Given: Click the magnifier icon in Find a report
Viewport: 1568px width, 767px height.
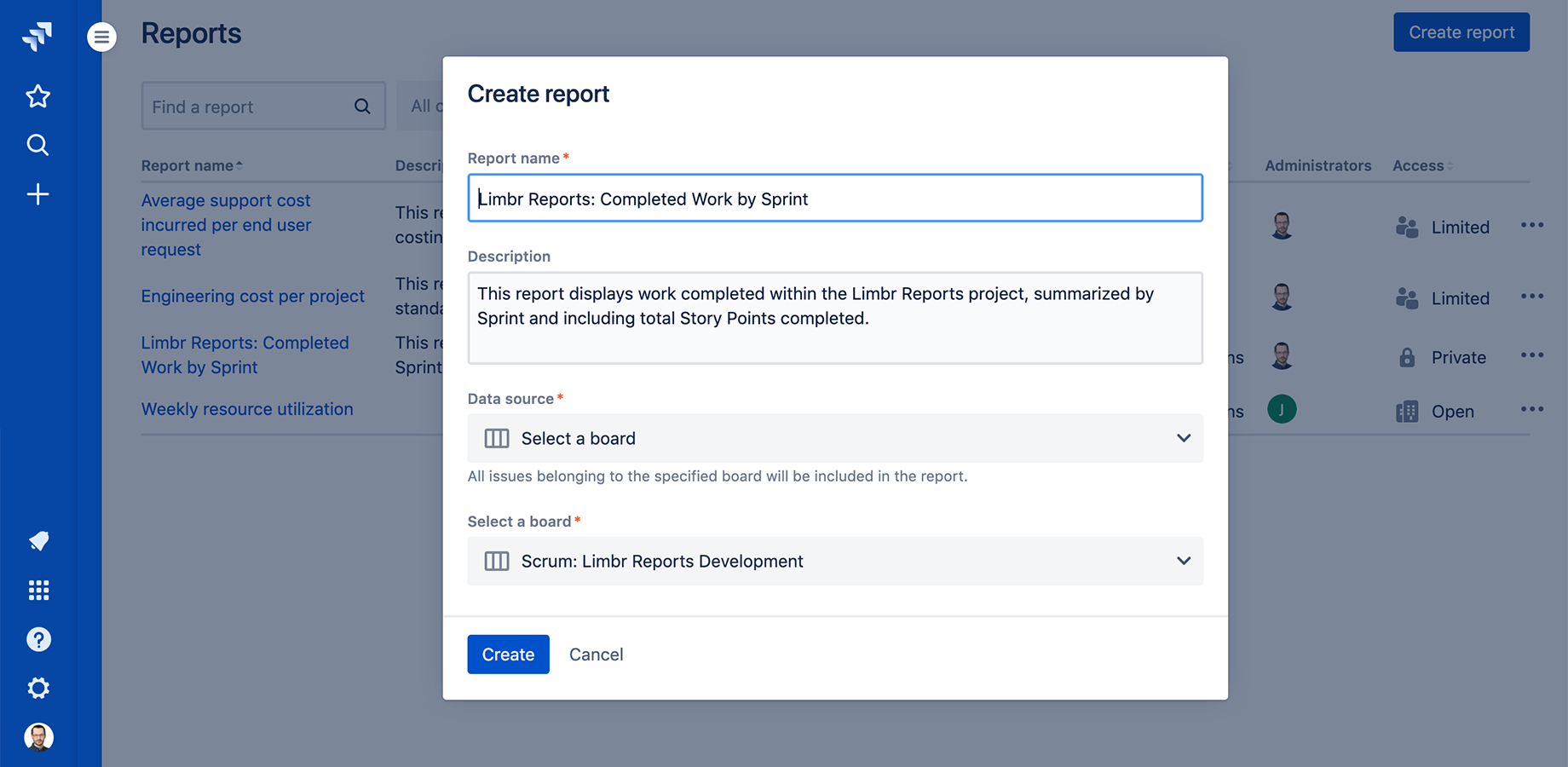Looking at the screenshot, I should pos(362,107).
